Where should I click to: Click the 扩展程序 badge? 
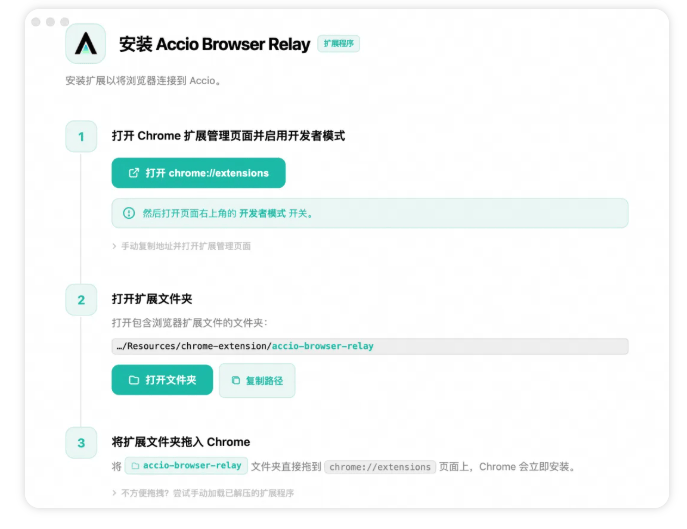pos(339,43)
